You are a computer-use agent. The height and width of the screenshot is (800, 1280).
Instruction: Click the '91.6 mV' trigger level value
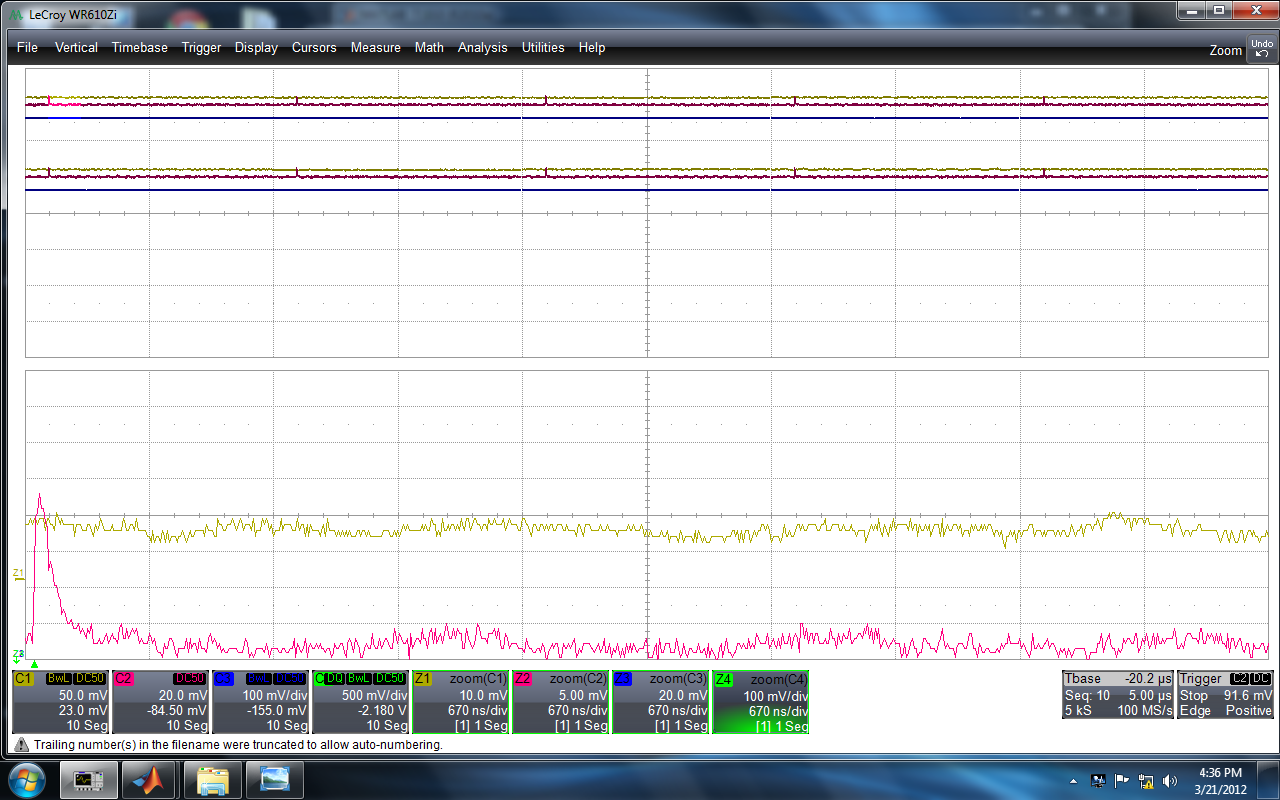click(x=1248, y=695)
